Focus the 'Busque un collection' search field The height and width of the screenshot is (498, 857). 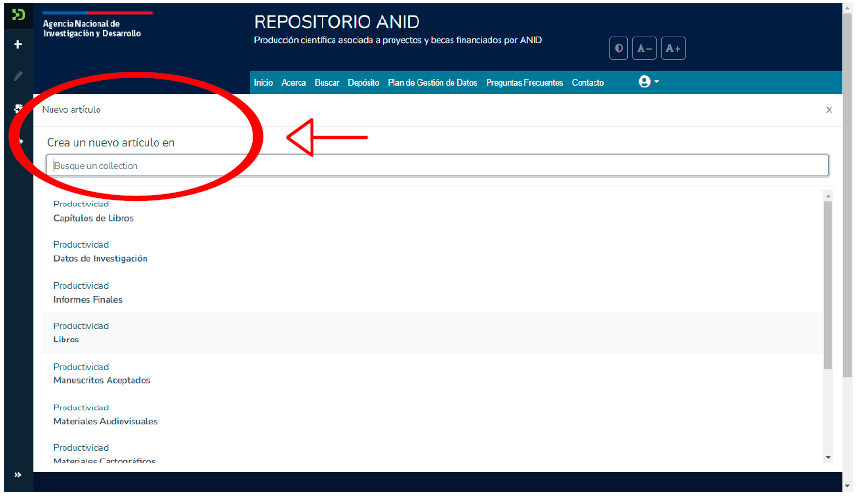point(437,166)
